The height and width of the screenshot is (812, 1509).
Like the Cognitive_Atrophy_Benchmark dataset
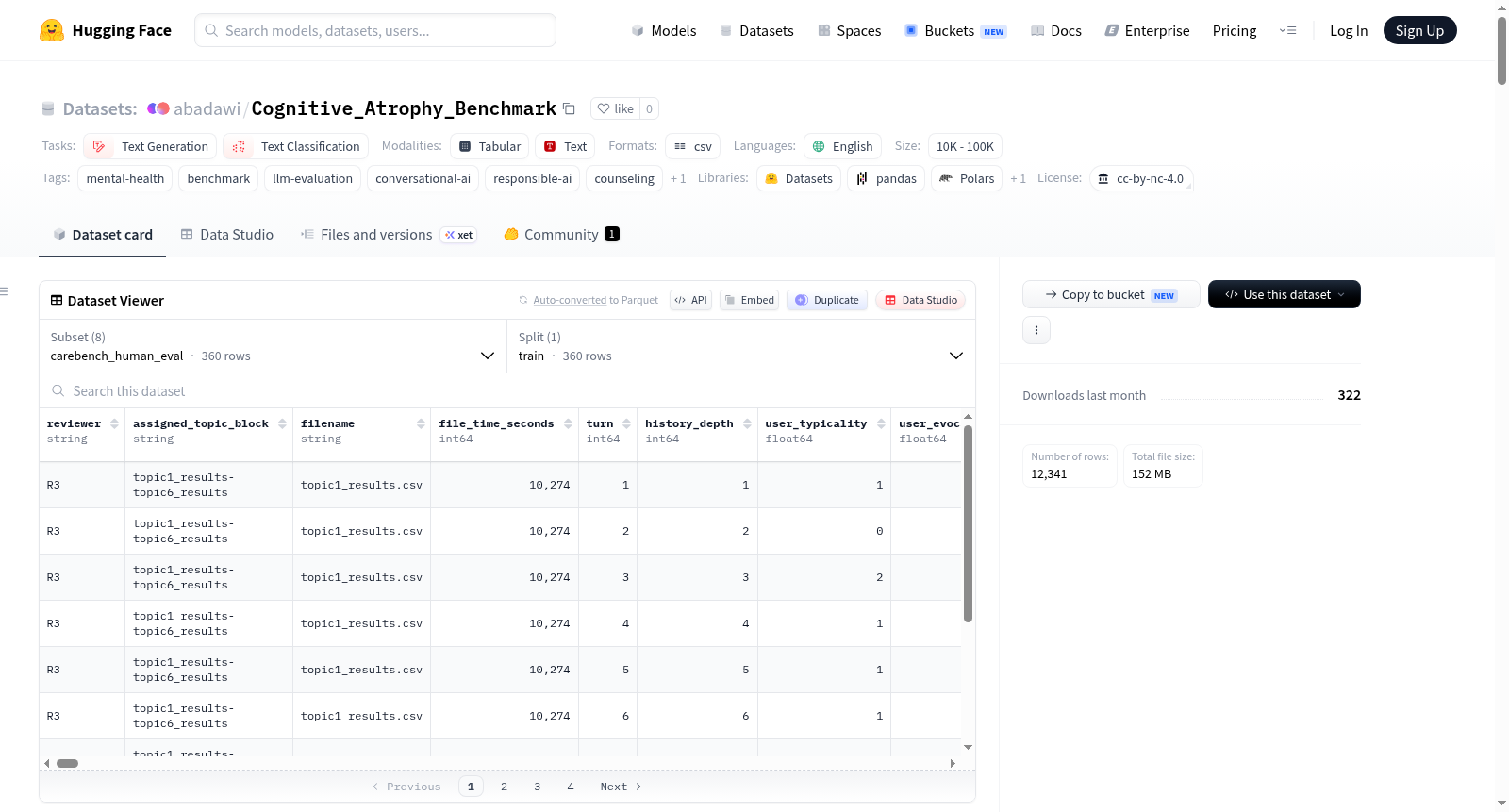[x=615, y=108]
